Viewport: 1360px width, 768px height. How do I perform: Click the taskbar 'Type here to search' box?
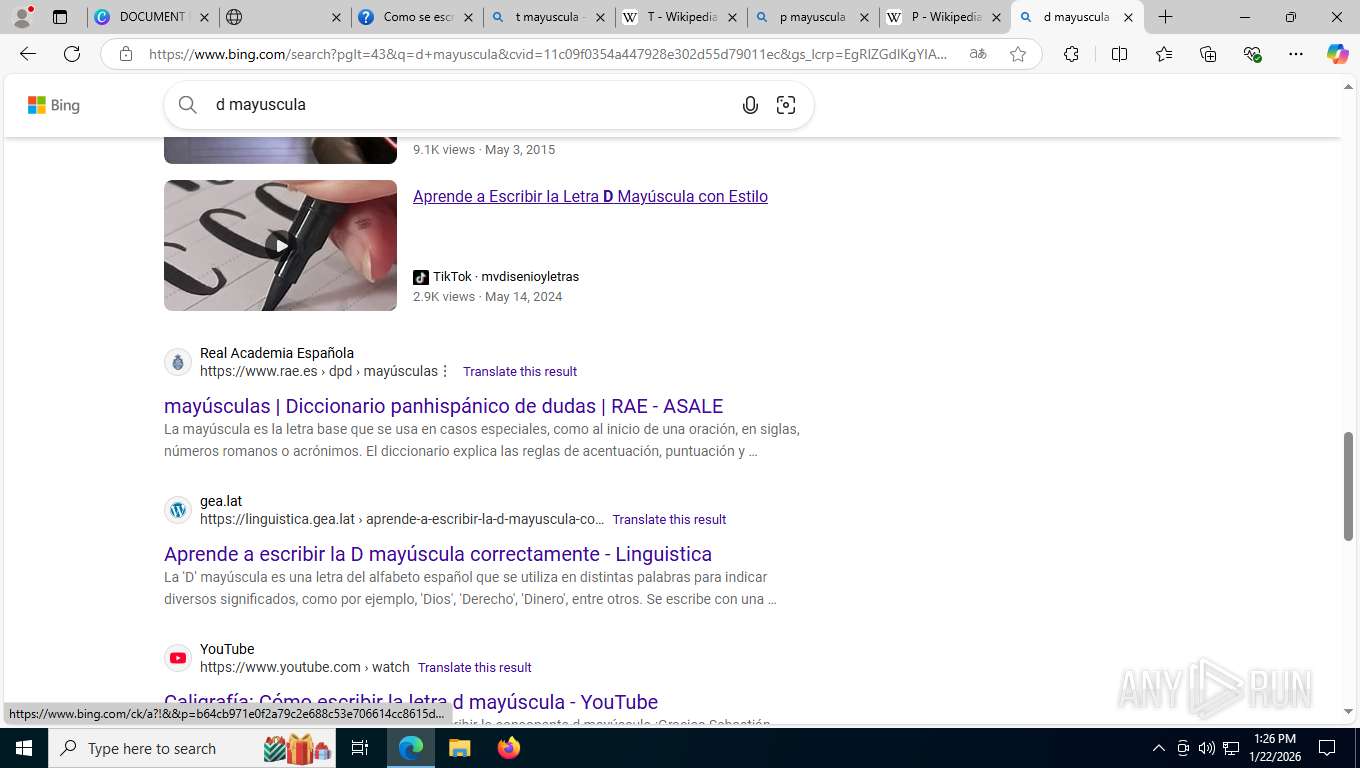193,748
